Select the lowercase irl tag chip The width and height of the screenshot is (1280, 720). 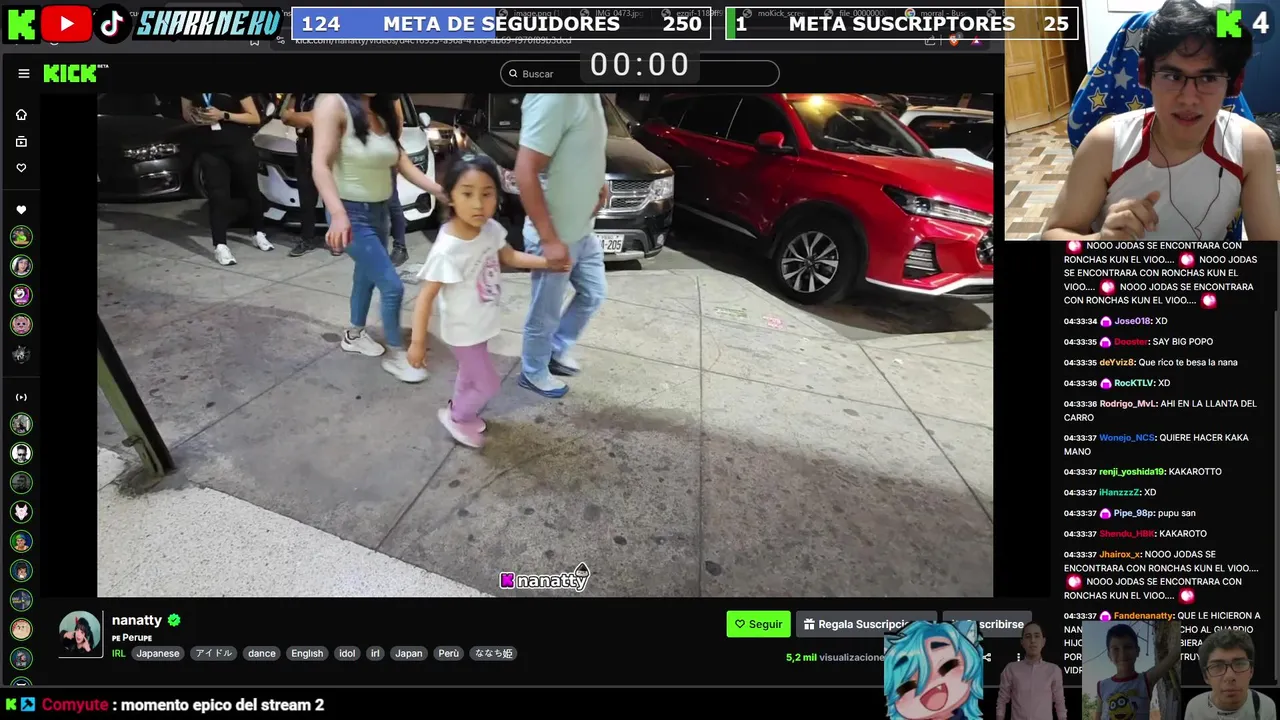coord(376,653)
